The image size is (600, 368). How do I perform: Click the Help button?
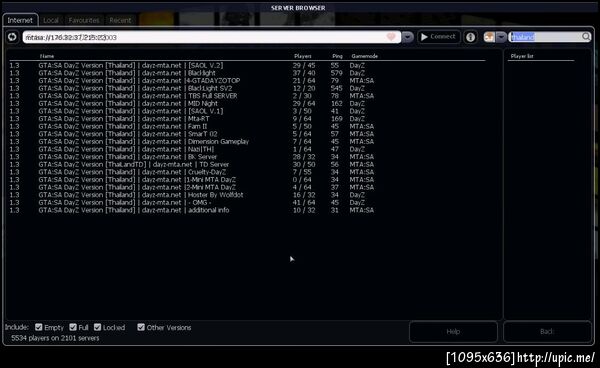point(453,331)
